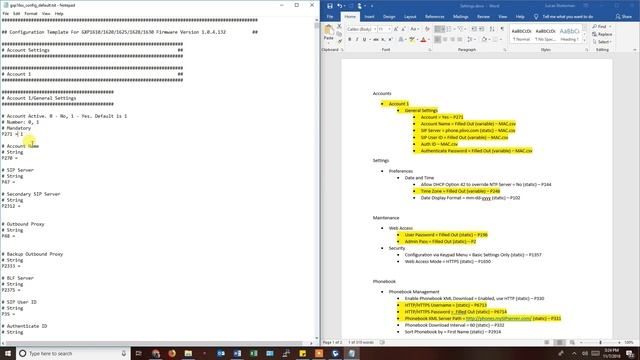
Task: Activate the Format Painter brush
Action: tap(339, 41)
